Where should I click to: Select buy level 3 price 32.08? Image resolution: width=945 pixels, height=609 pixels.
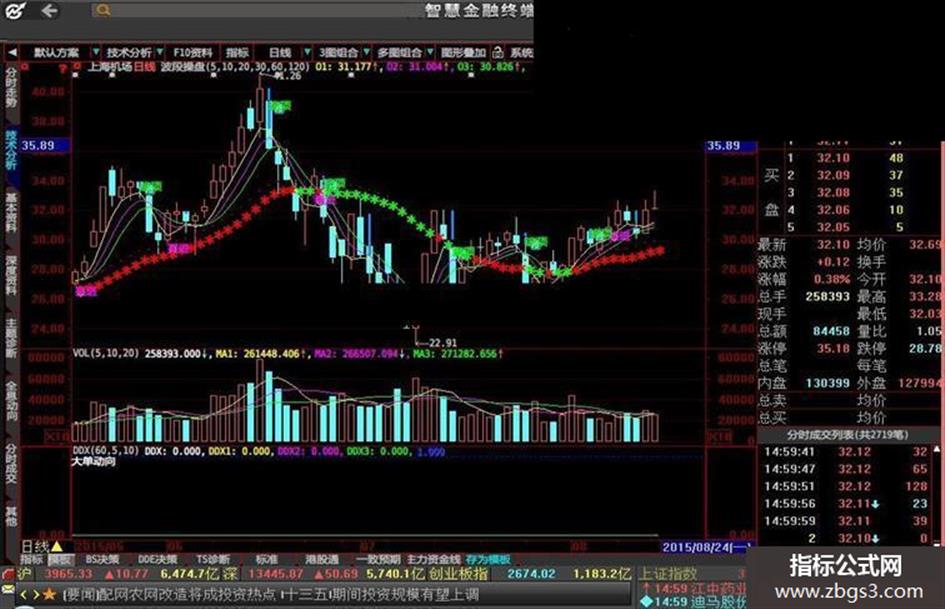click(x=833, y=192)
